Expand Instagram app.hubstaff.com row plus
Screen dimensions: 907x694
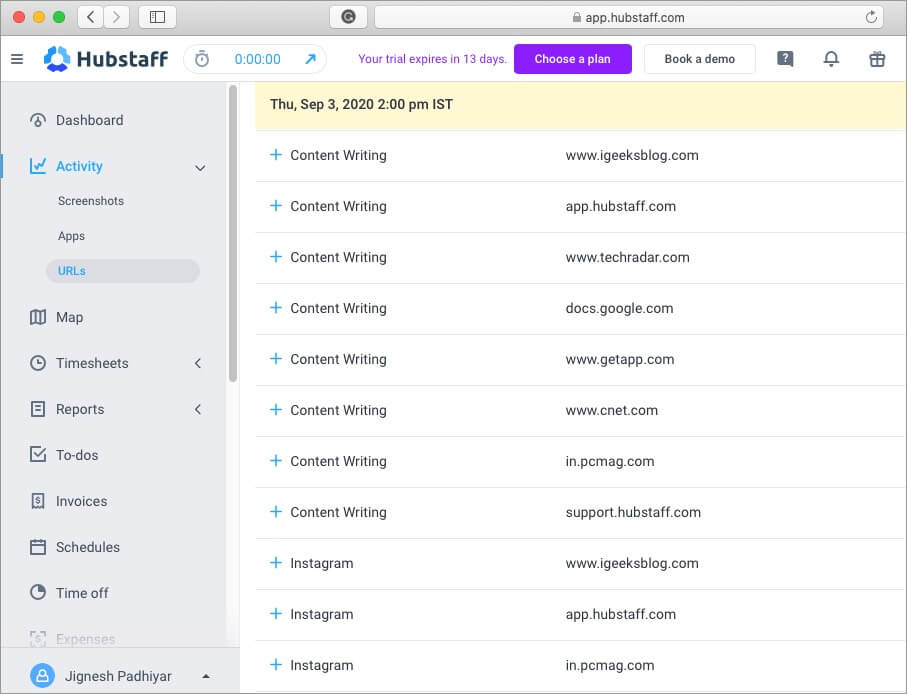276,613
